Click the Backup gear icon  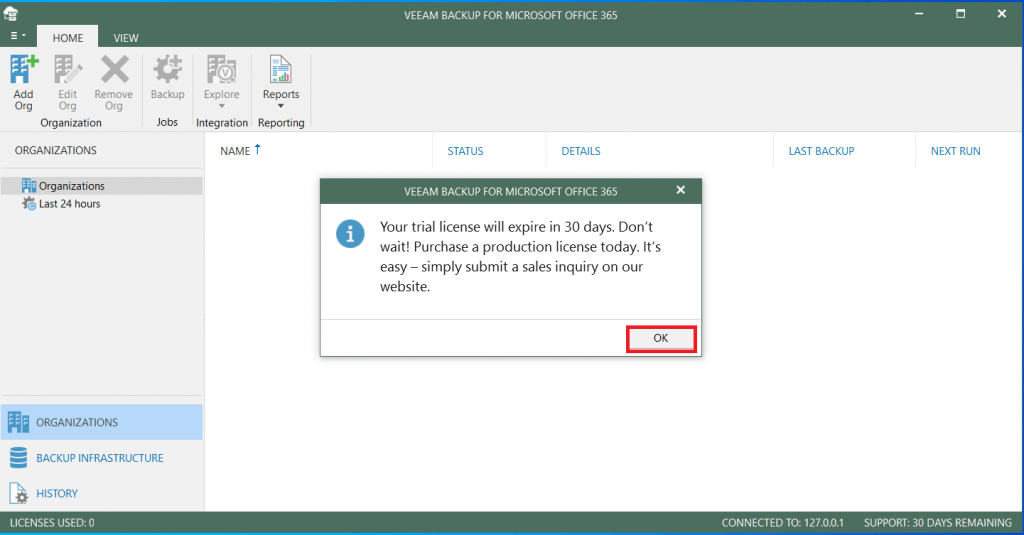[167, 70]
